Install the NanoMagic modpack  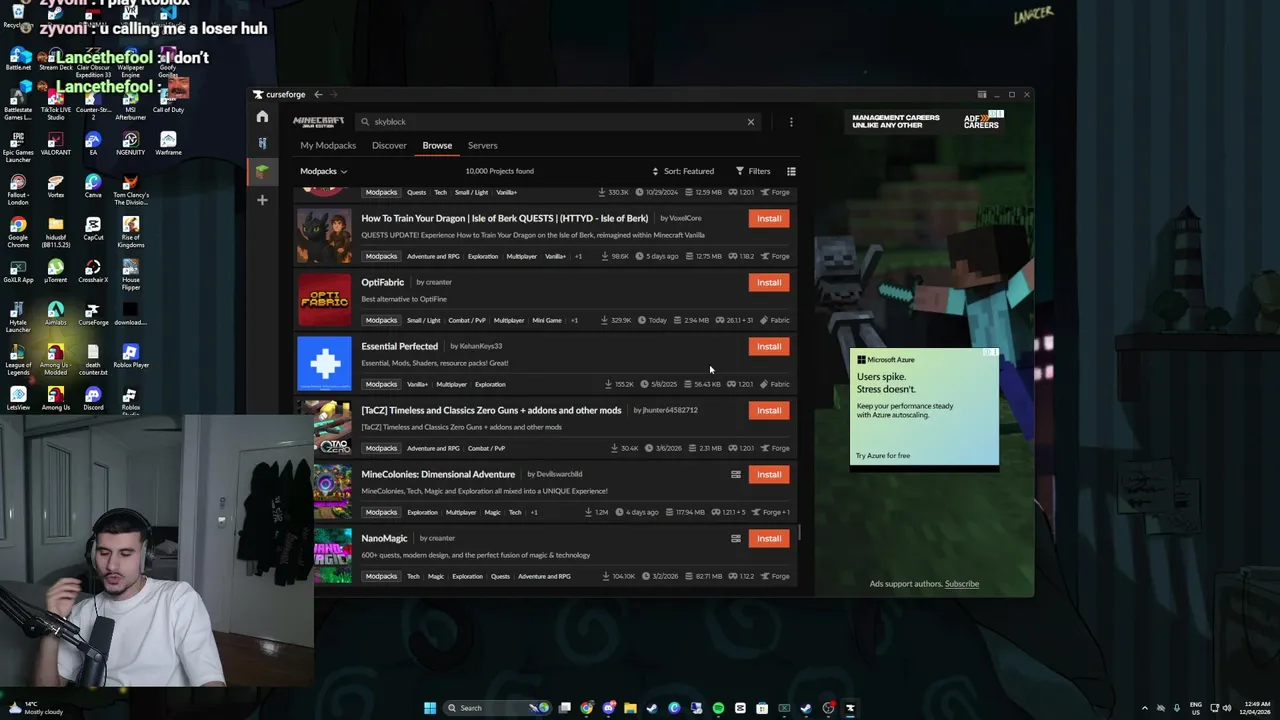(769, 538)
